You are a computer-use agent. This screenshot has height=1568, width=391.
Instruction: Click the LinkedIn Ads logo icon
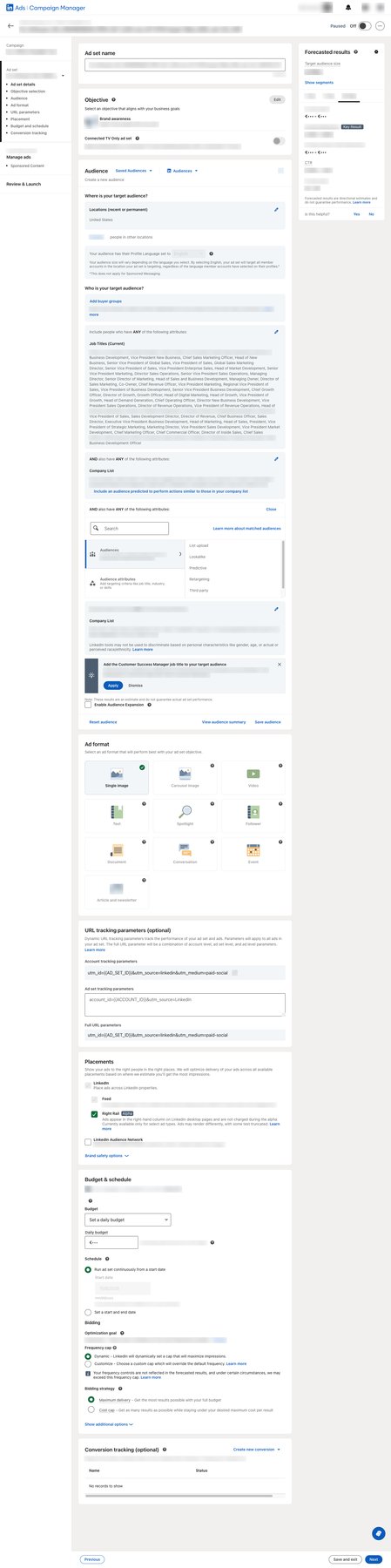10,8
